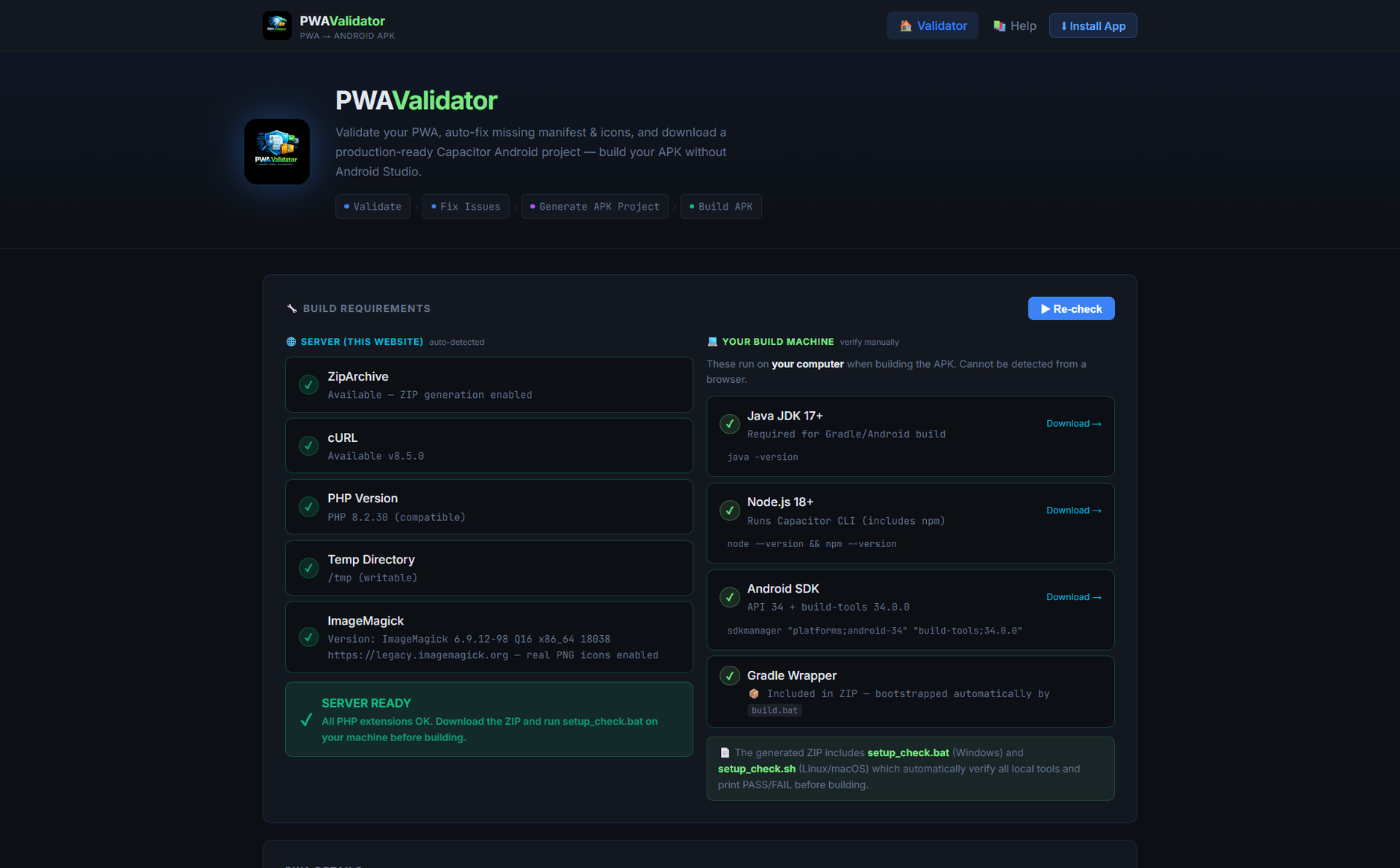Open the Android SDK Download link
Image resolution: width=1400 pixels, height=868 pixels.
click(x=1073, y=597)
